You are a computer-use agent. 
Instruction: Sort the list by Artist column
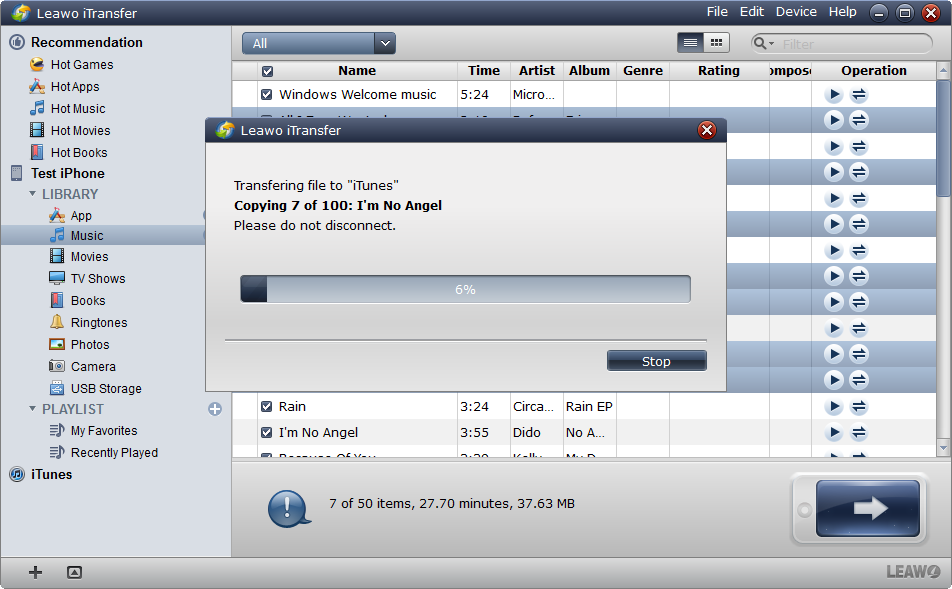point(537,71)
